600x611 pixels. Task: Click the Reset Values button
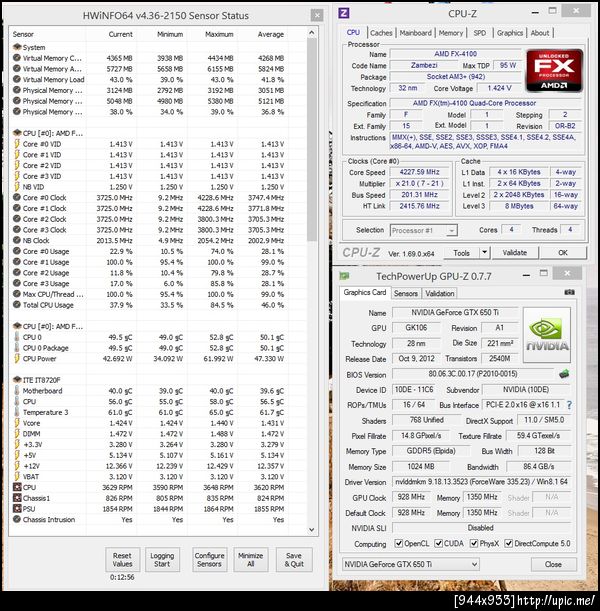pos(122,560)
